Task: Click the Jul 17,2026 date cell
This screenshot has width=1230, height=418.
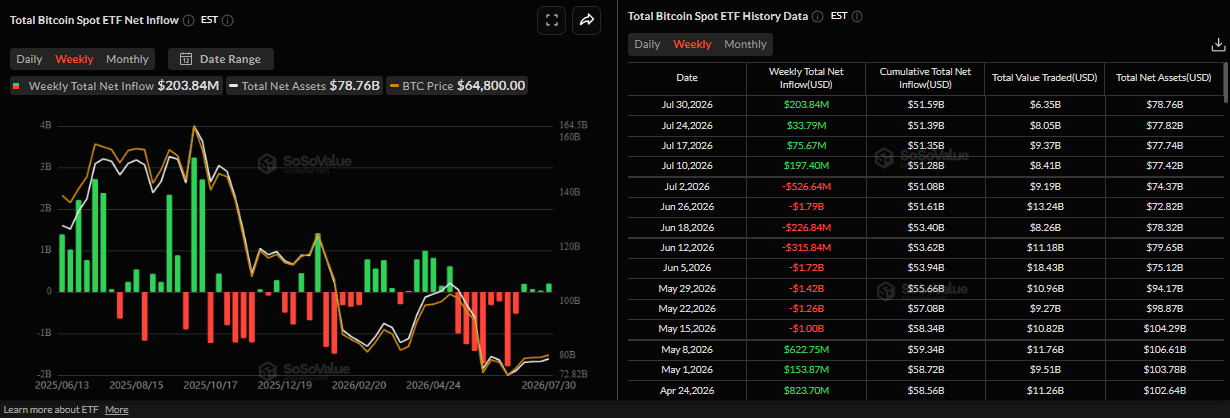Action: click(687, 145)
